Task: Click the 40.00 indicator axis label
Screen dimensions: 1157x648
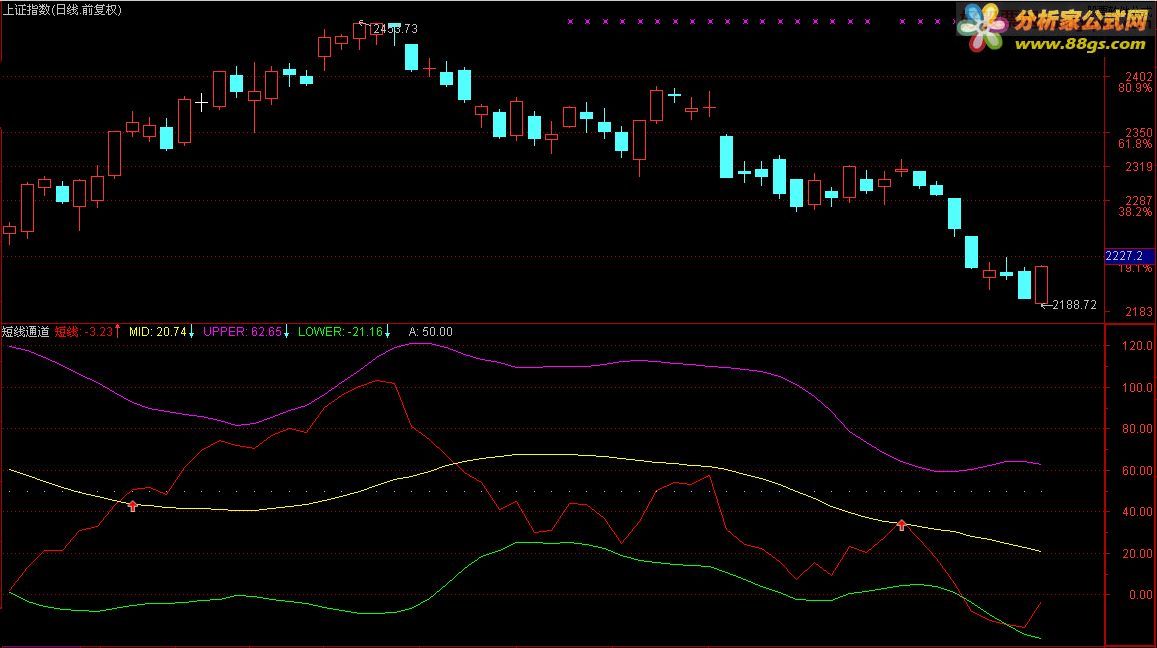Action: click(x=1137, y=511)
